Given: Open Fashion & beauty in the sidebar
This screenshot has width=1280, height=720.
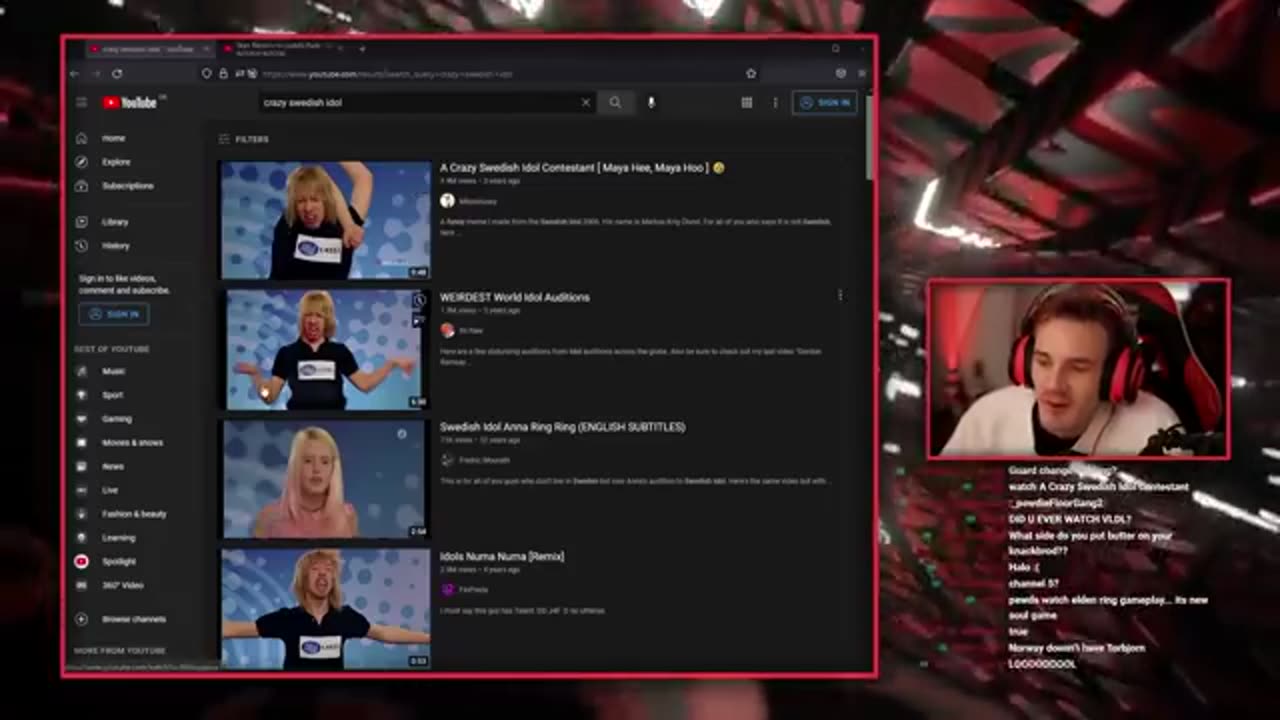Looking at the screenshot, I should 133,514.
